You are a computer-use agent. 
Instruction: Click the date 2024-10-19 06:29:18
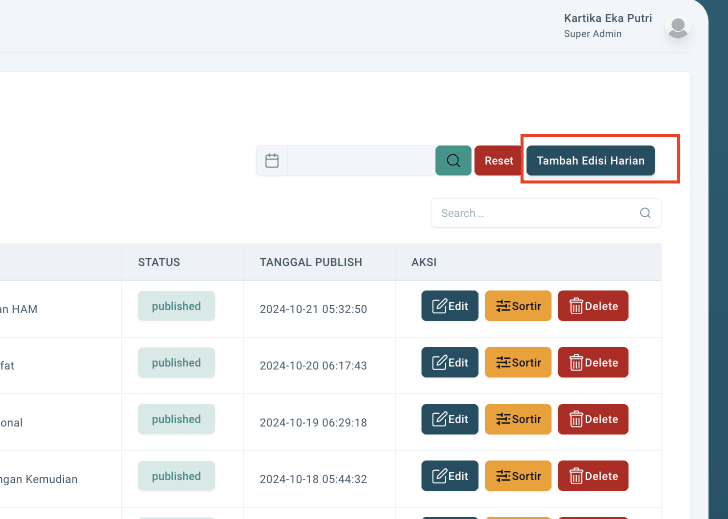click(x=313, y=422)
